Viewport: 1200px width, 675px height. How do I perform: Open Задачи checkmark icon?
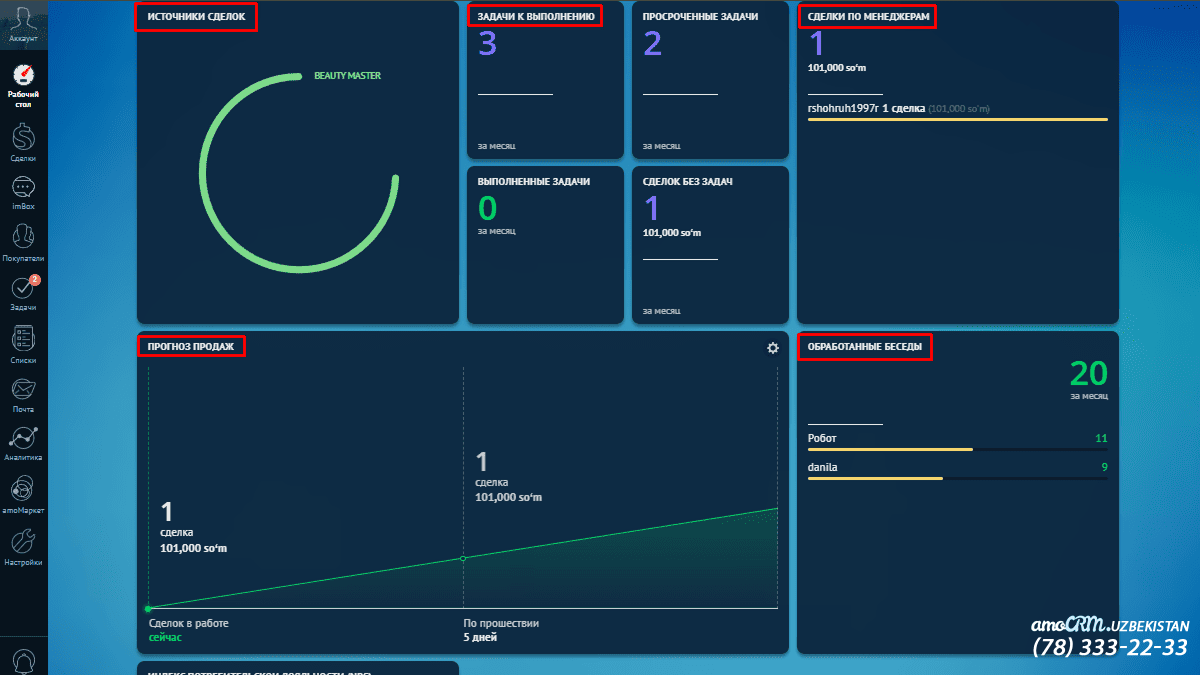click(23, 288)
